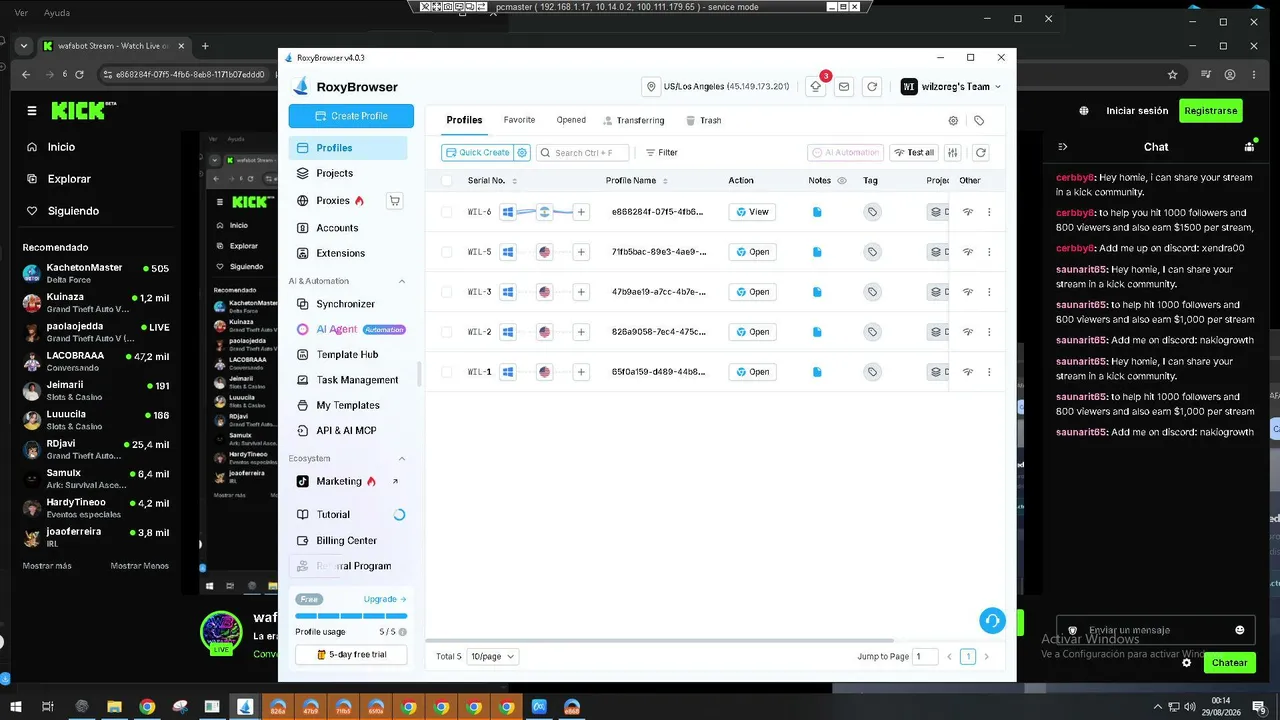Screen dimensions: 1280x720
Task: Click the Create Profile button
Action: (x=351, y=116)
